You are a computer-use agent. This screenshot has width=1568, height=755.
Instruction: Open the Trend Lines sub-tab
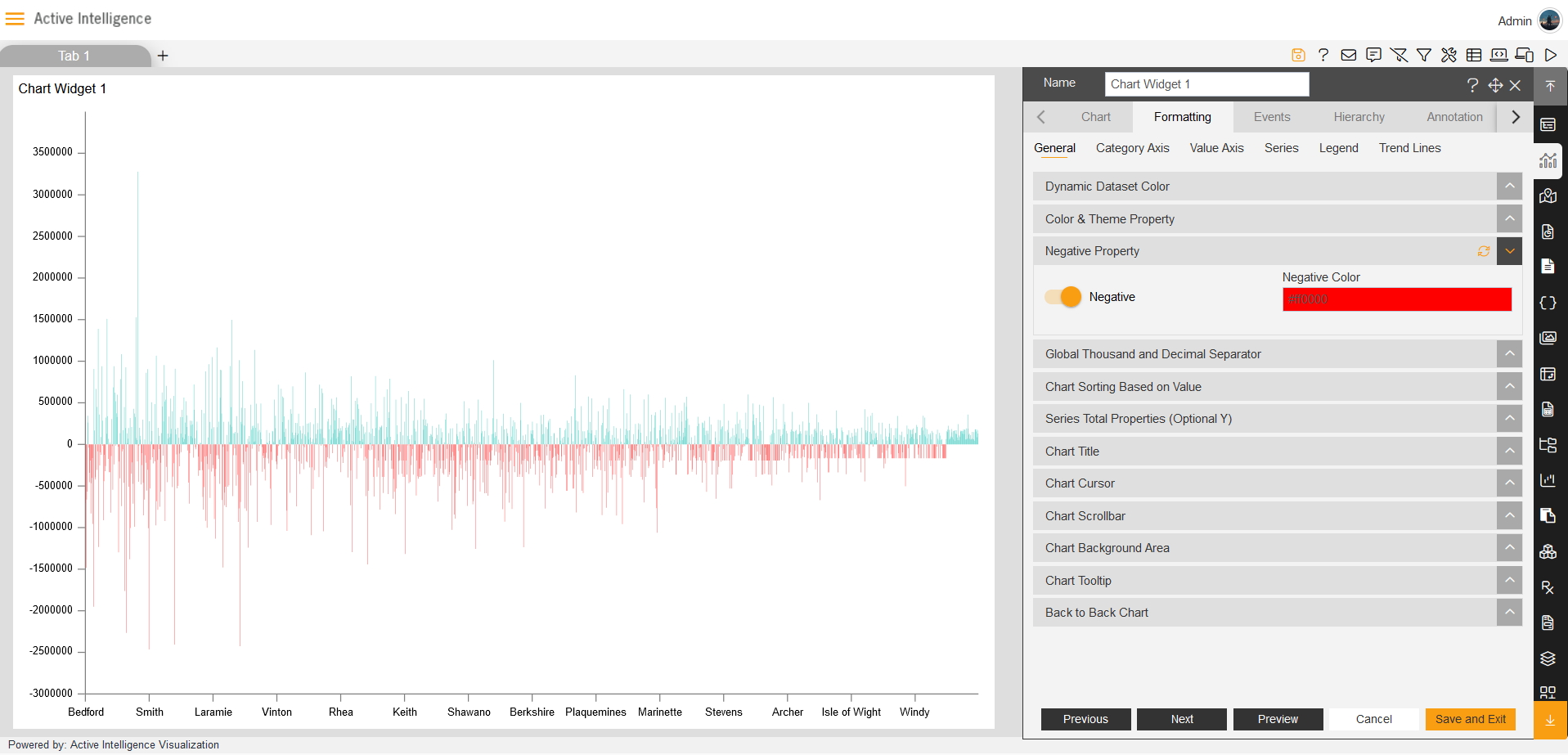[x=1409, y=148]
